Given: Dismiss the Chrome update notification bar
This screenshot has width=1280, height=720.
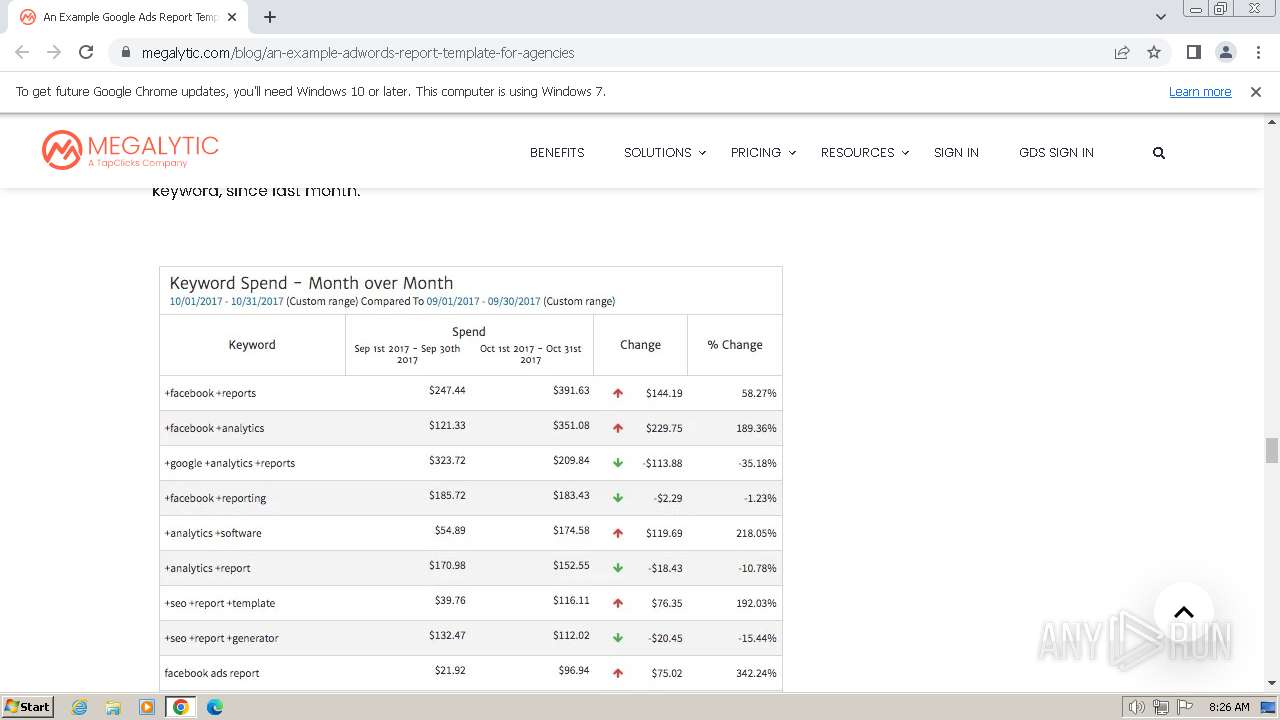Looking at the screenshot, I should point(1255,91).
